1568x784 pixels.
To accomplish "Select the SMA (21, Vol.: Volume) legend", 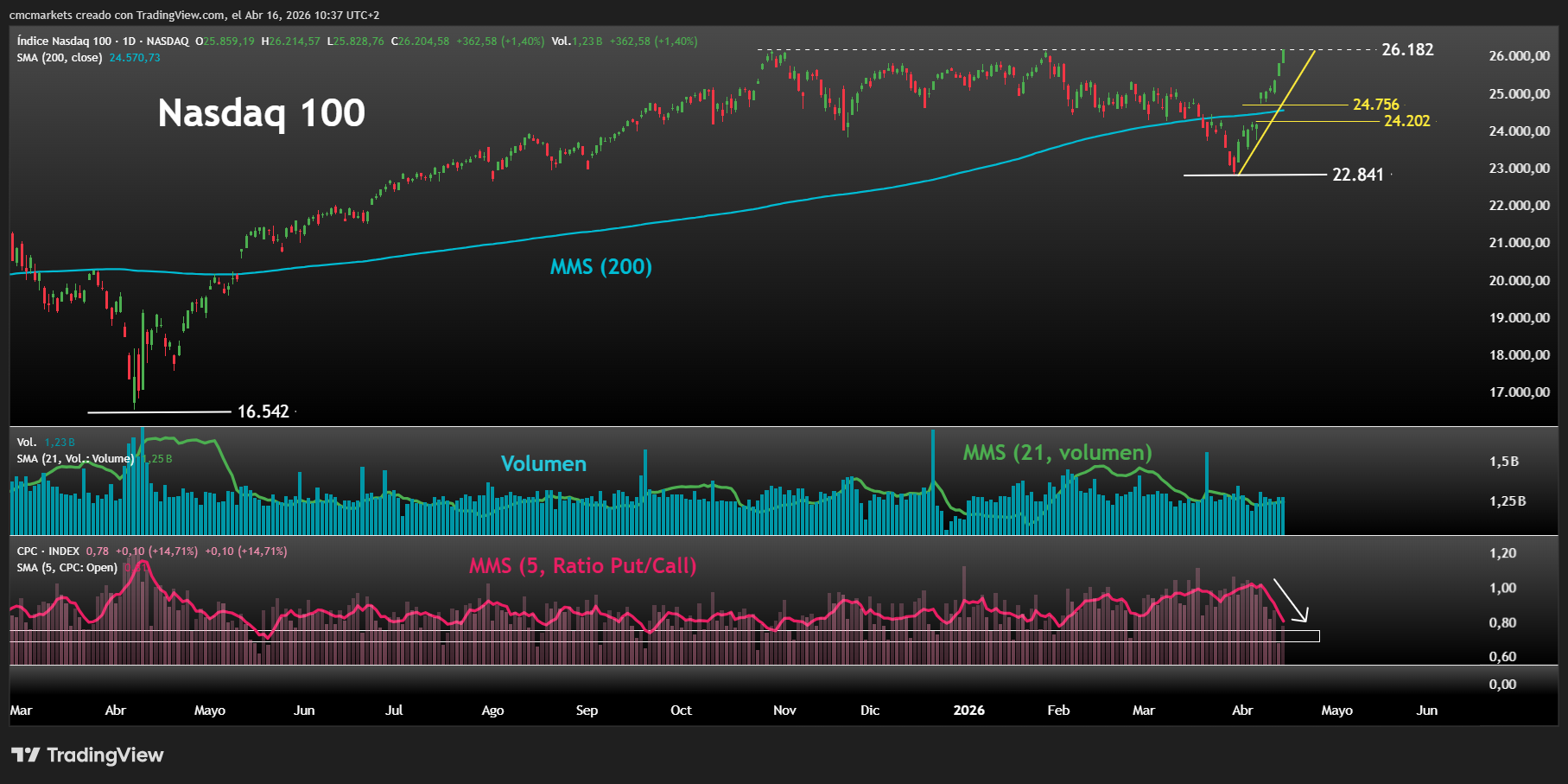I will point(73,459).
